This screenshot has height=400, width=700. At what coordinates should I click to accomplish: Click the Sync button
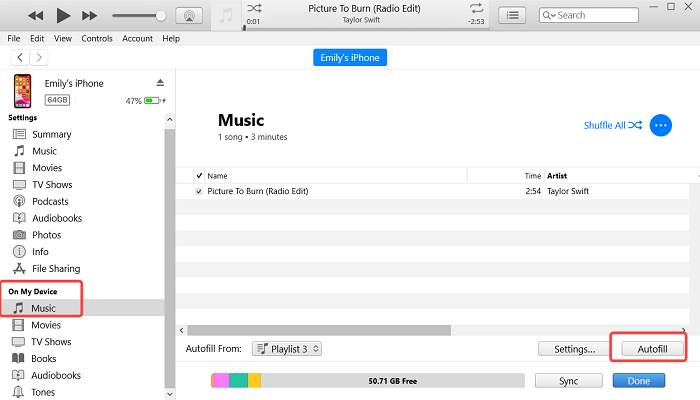click(569, 381)
